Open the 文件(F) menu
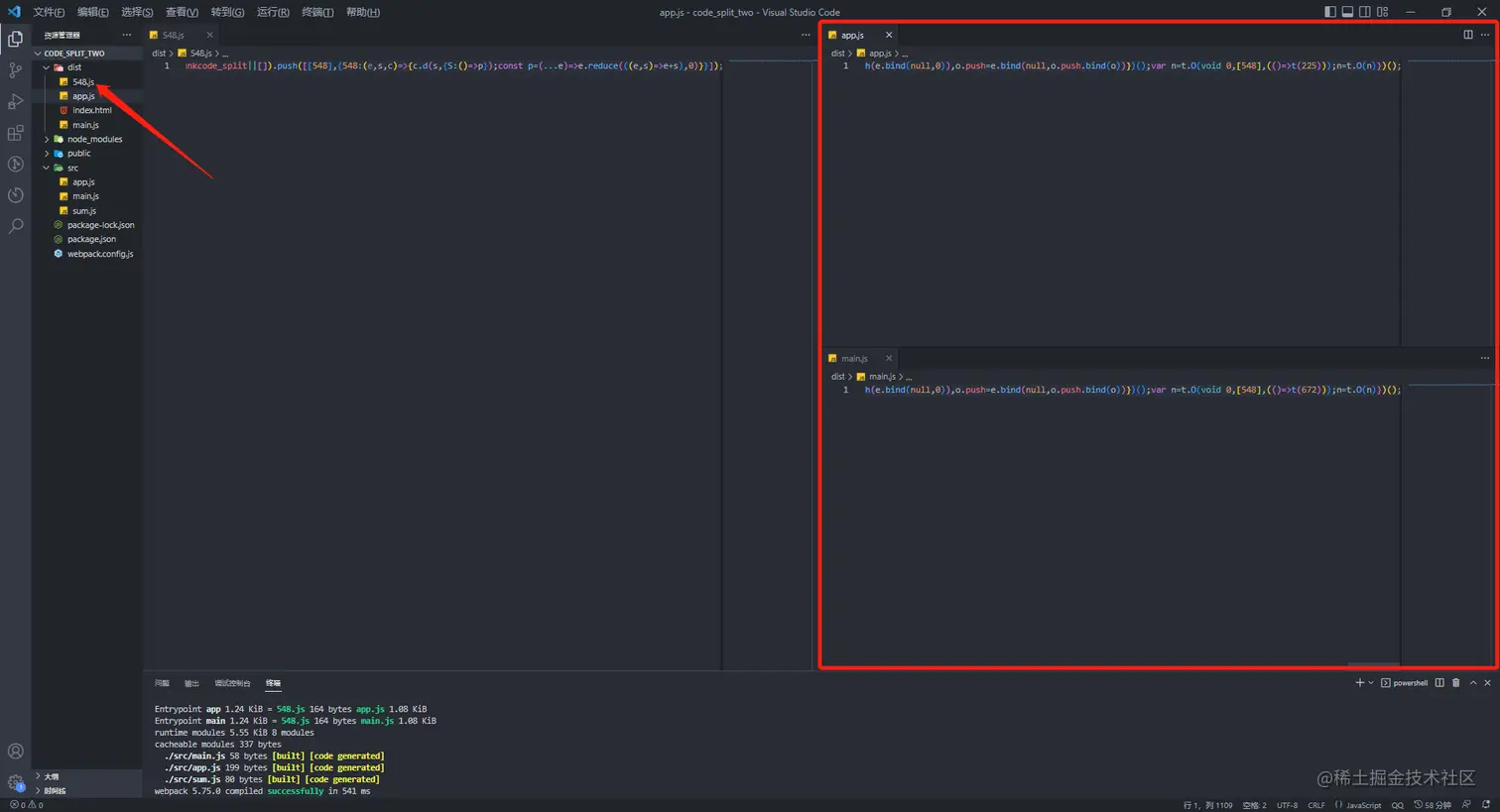 [49, 12]
